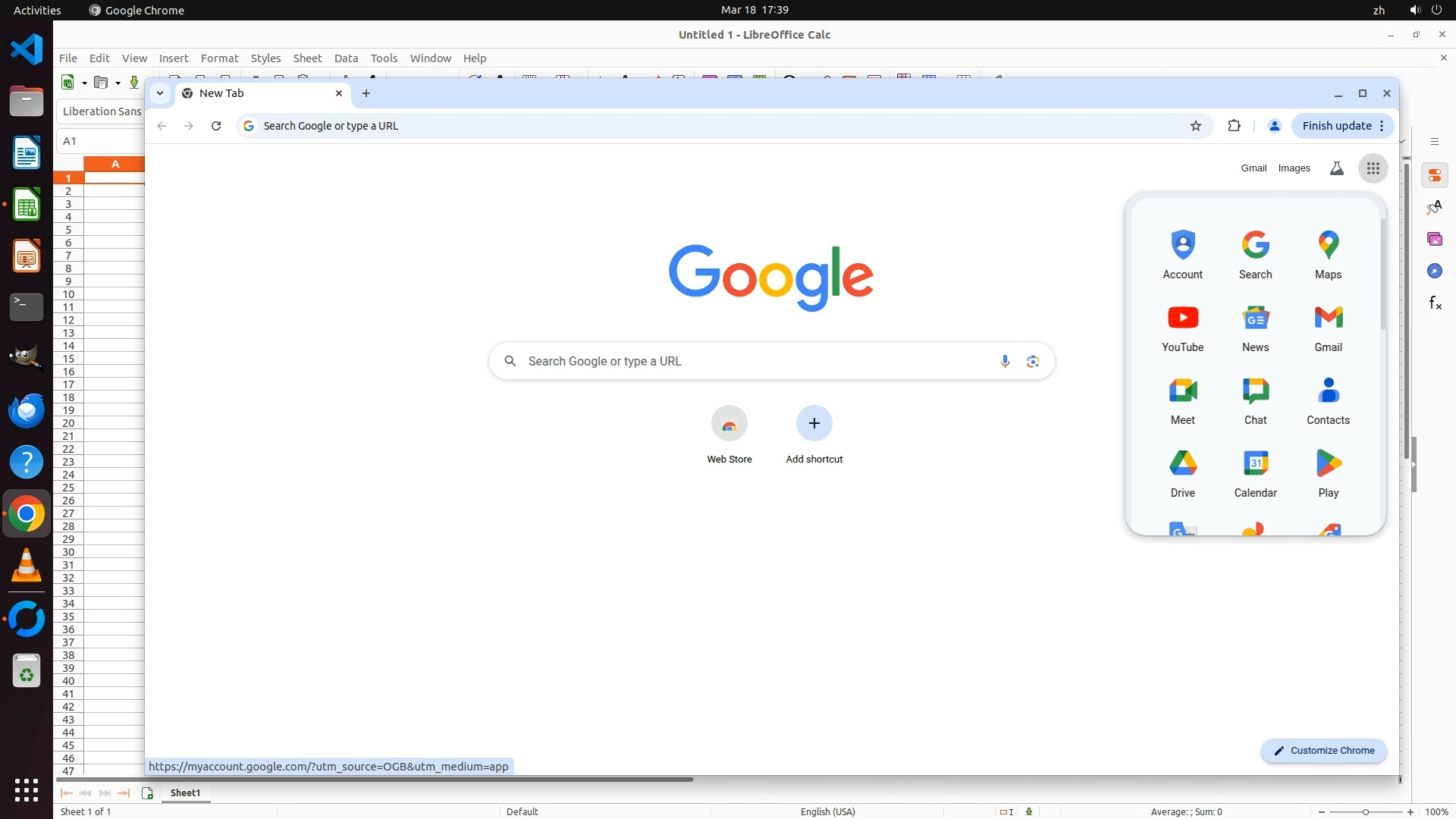1456x819 pixels.
Task: Expand the Chrome tab search dropdown
Action: tap(160, 93)
